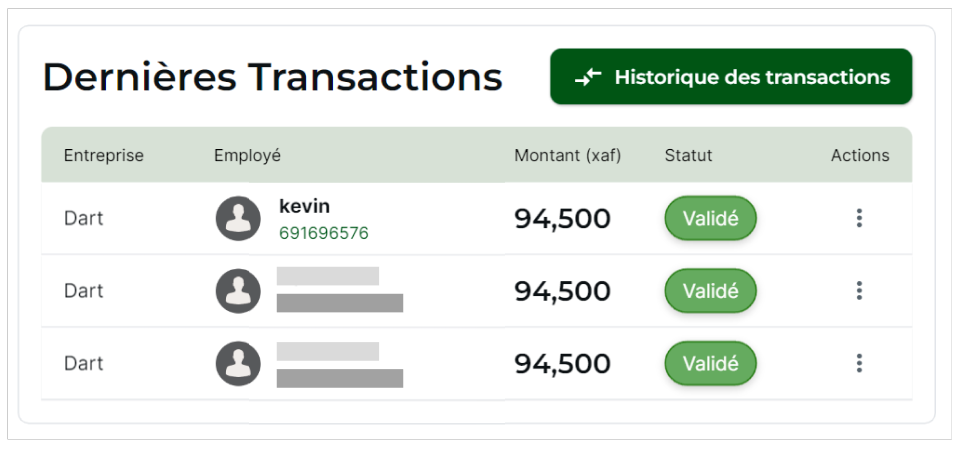Click the Statut column header
Viewport: 967px width, 450px height.
pos(688,155)
